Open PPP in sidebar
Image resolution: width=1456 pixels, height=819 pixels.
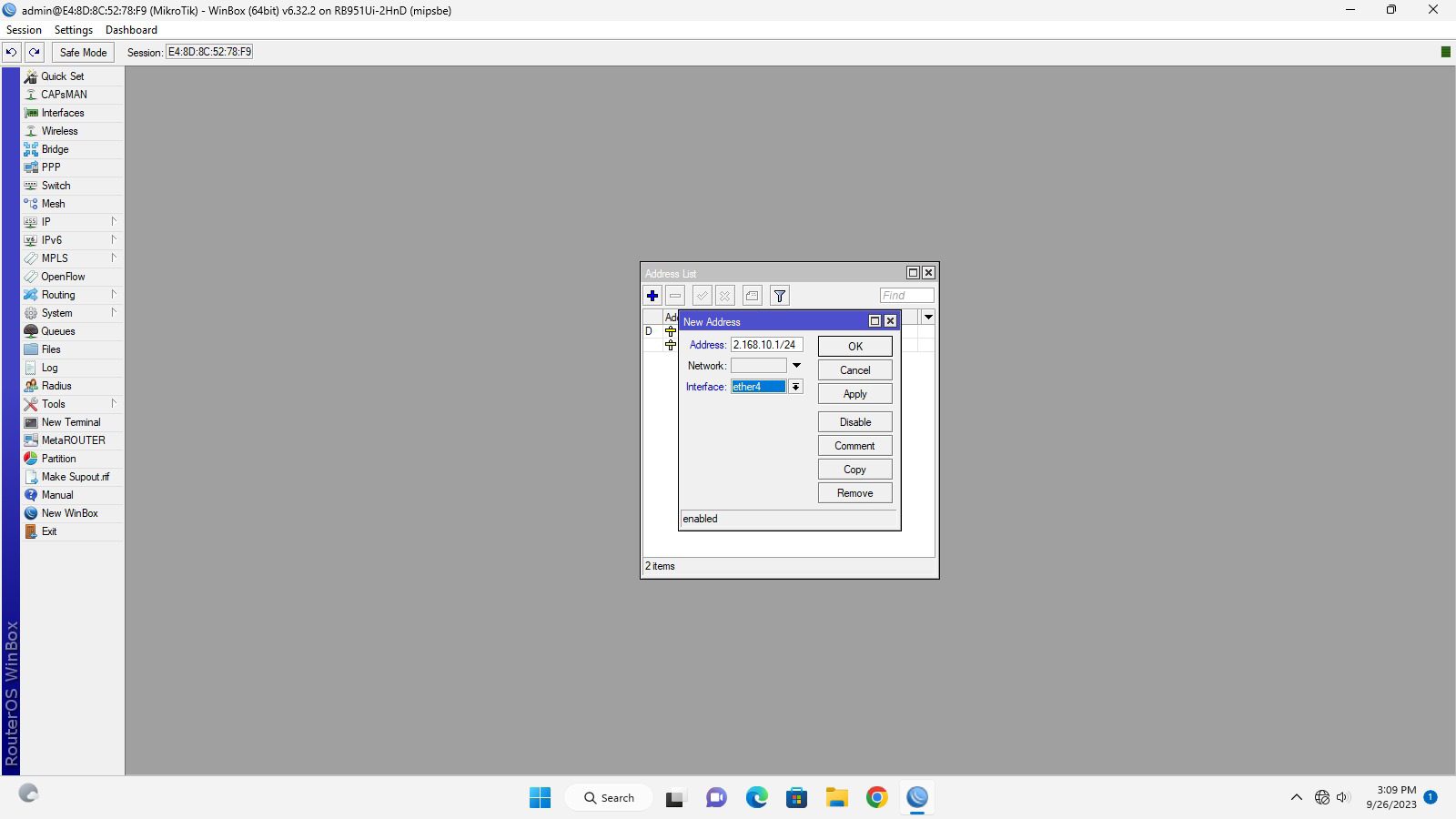[x=72, y=167]
